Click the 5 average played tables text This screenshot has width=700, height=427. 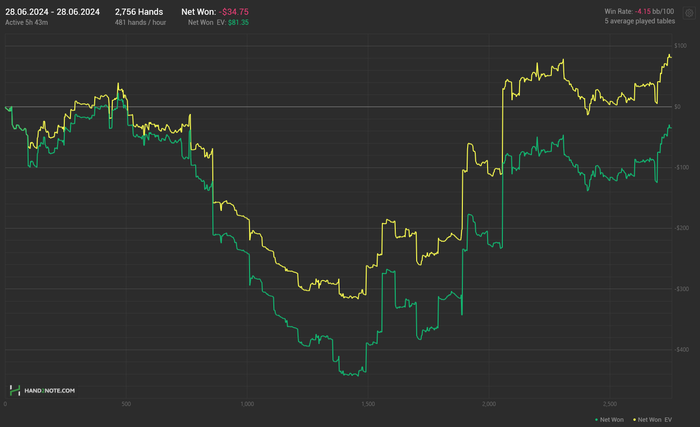pos(647,21)
